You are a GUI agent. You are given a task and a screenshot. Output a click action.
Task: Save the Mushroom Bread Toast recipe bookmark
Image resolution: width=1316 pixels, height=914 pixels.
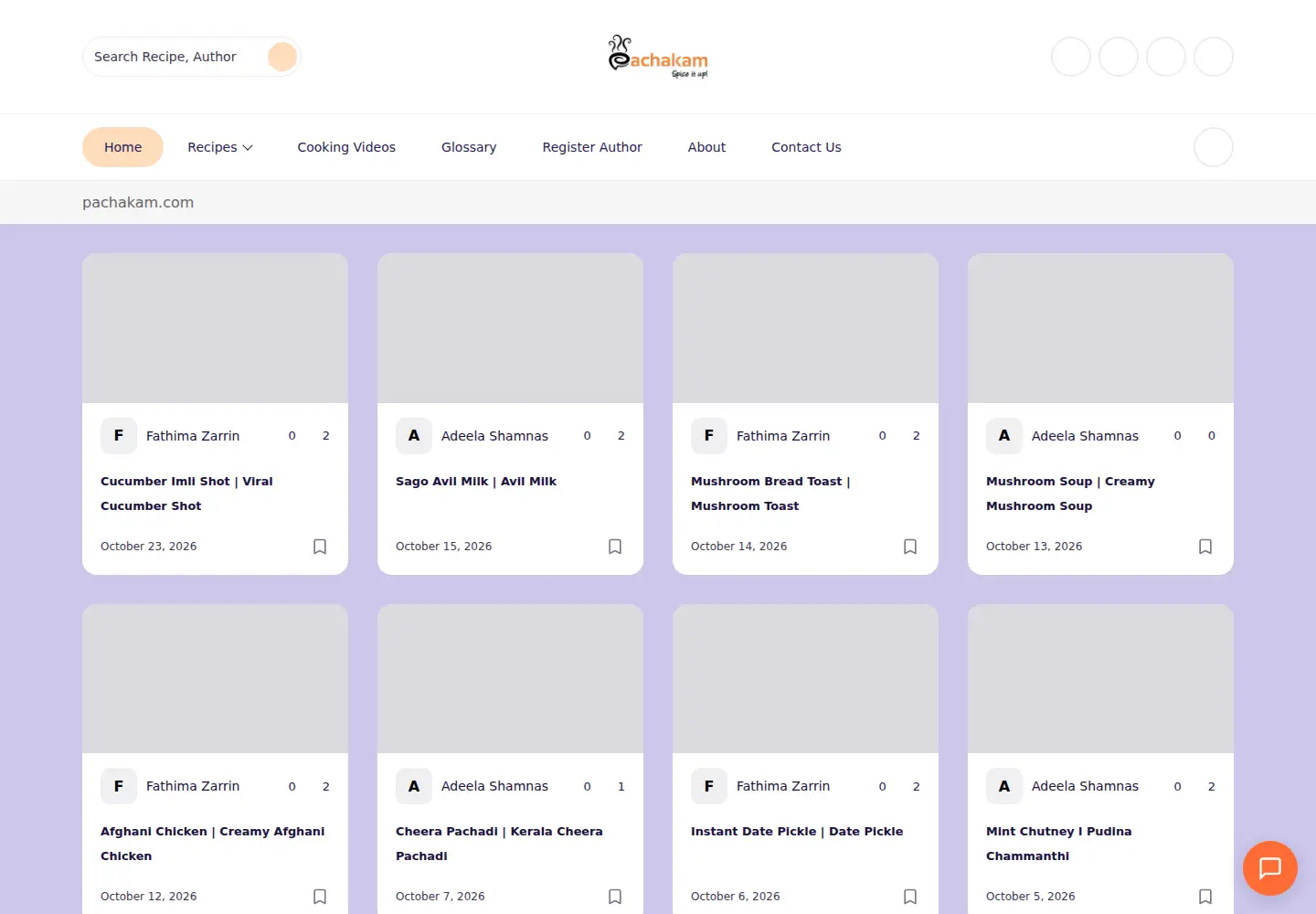pos(910,547)
